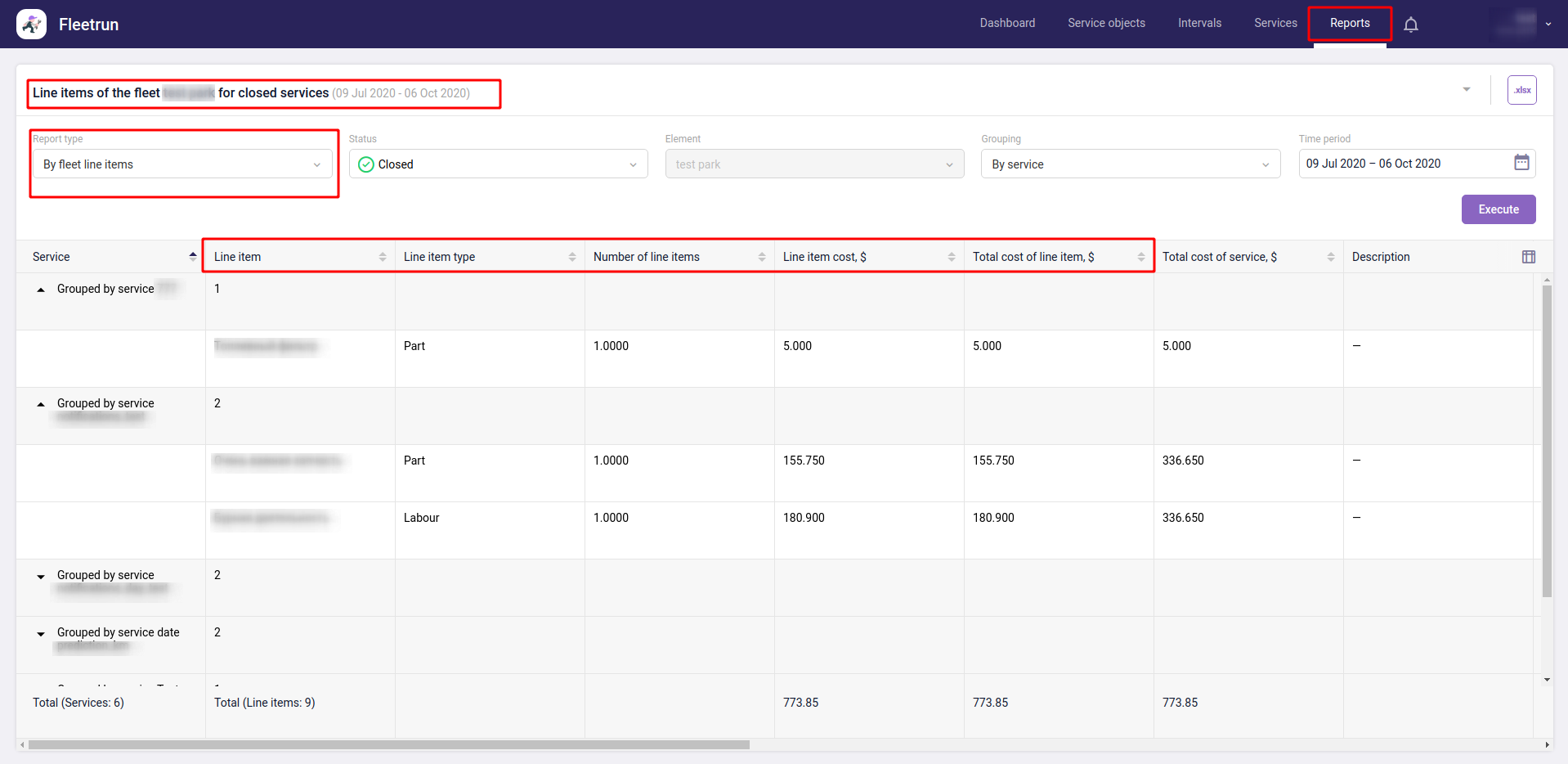Open the user account menu chevron

pos(1548,25)
